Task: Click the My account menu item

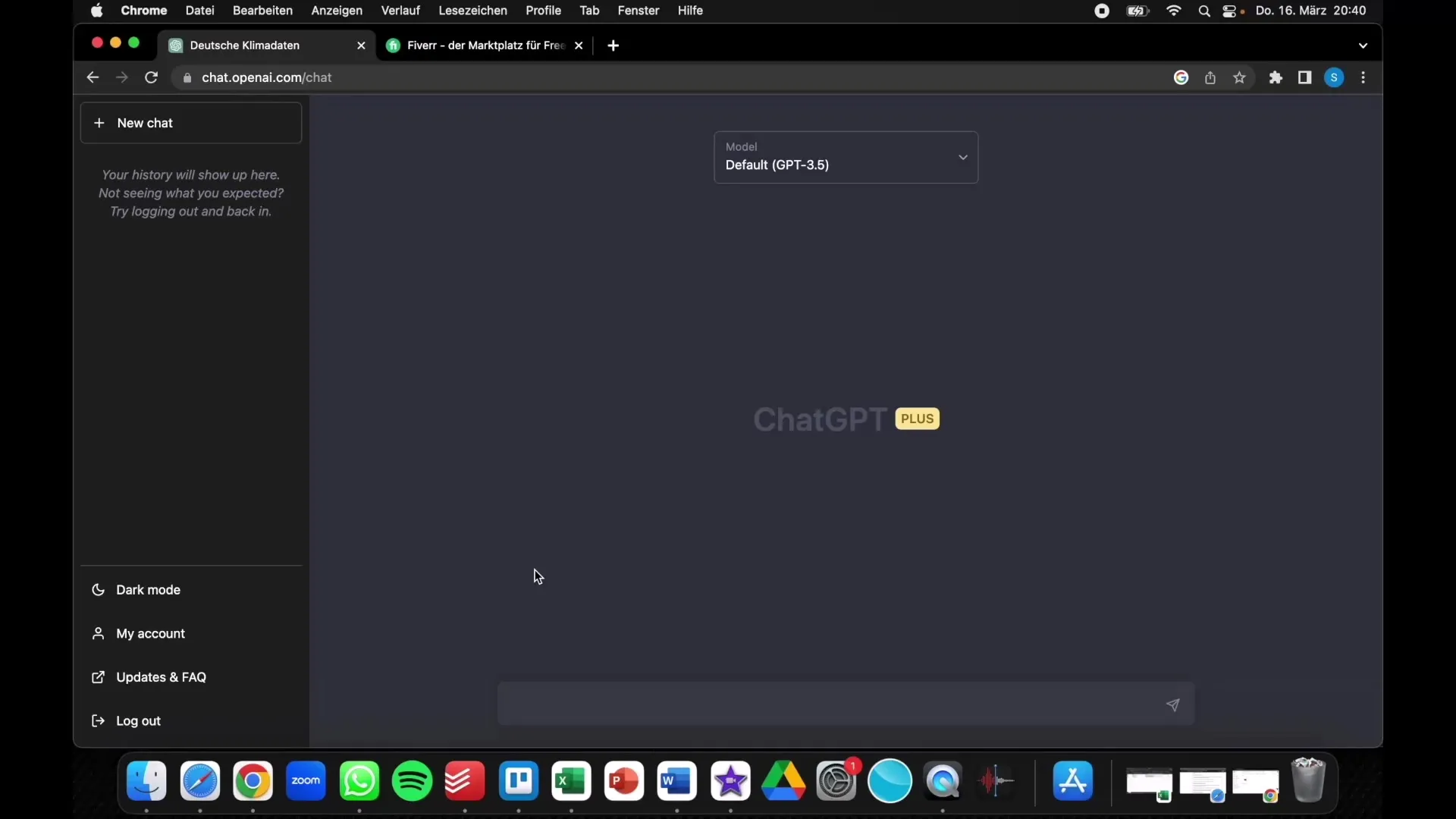Action: tap(150, 633)
